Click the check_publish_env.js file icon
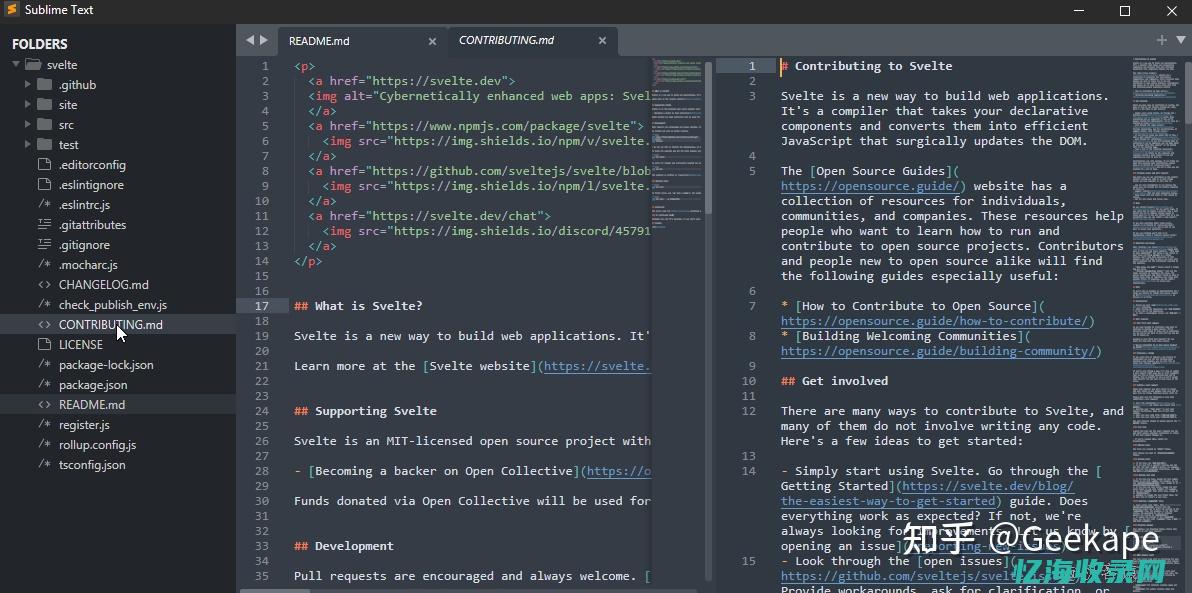1192x593 pixels. point(44,304)
